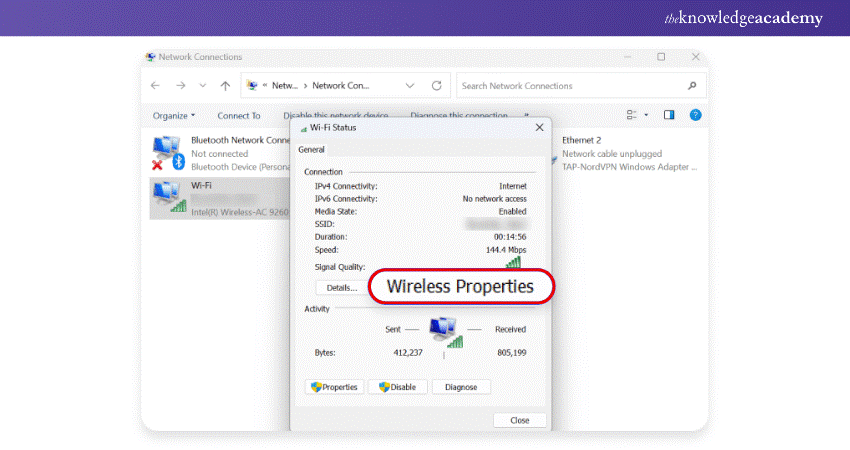Expand the recent locations chevron
The width and height of the screenshot is (850, 450).
click(x=203, y=86)
